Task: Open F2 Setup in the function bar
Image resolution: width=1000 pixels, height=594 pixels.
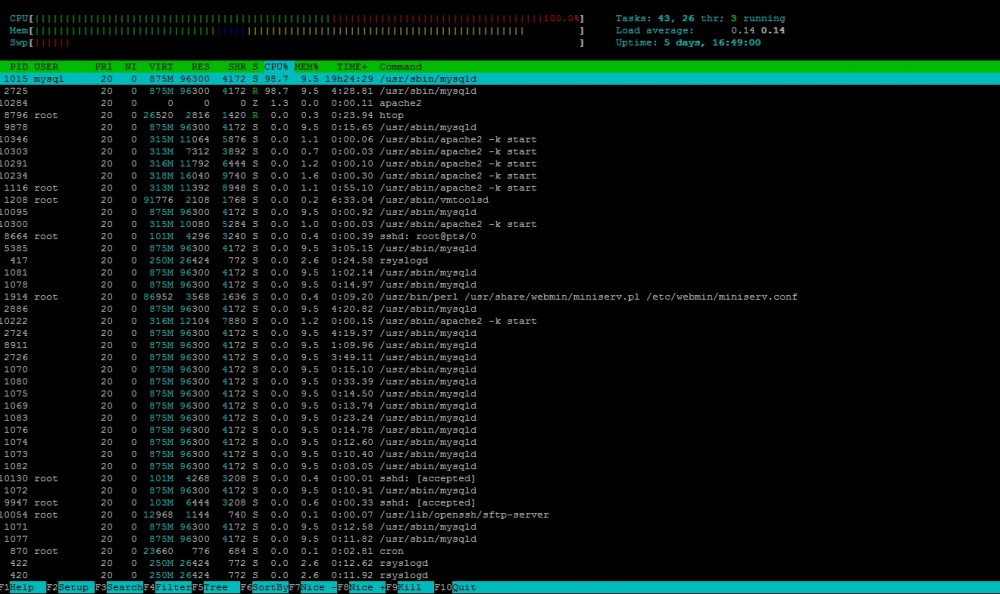Action: 73,588
